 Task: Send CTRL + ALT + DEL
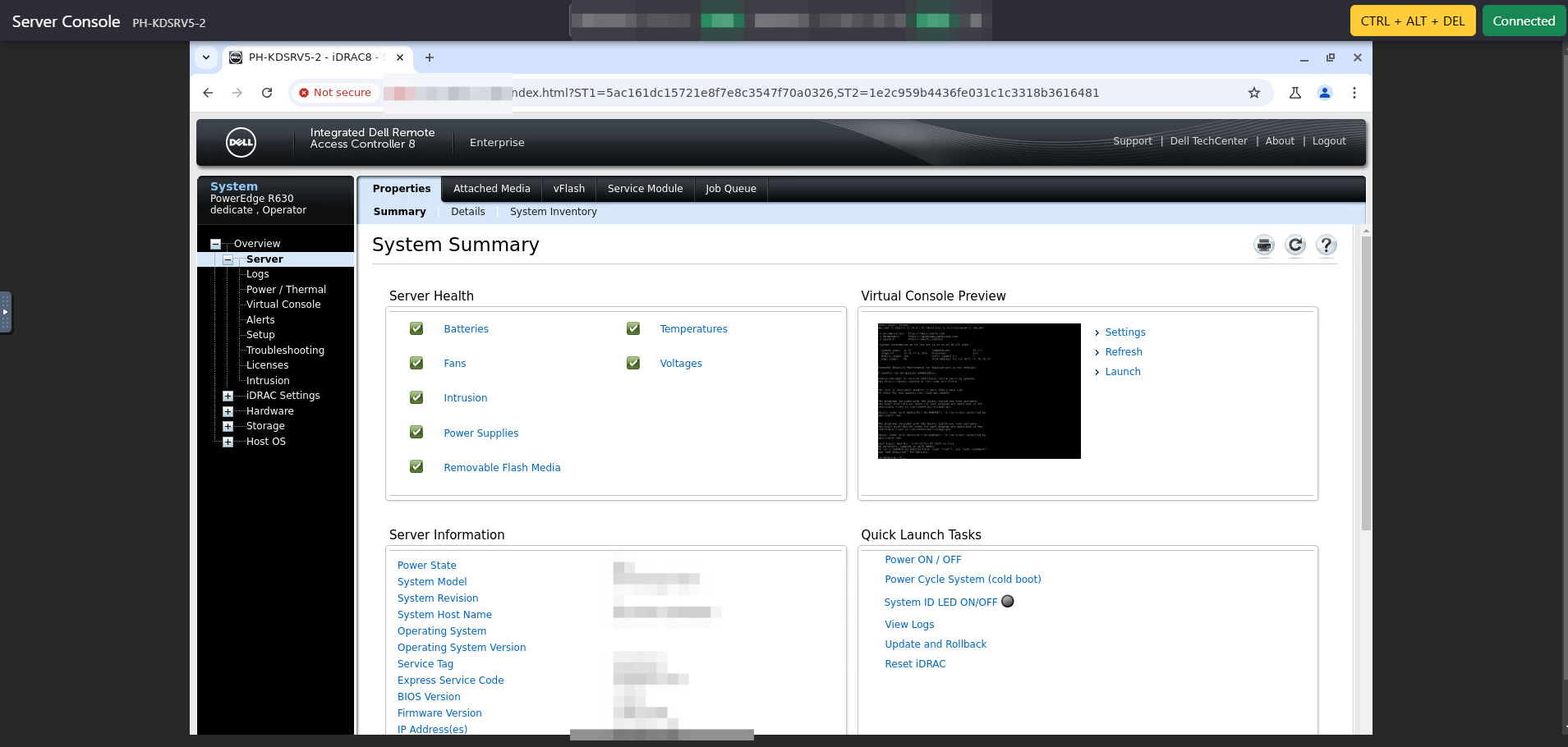click(1413, 21)
